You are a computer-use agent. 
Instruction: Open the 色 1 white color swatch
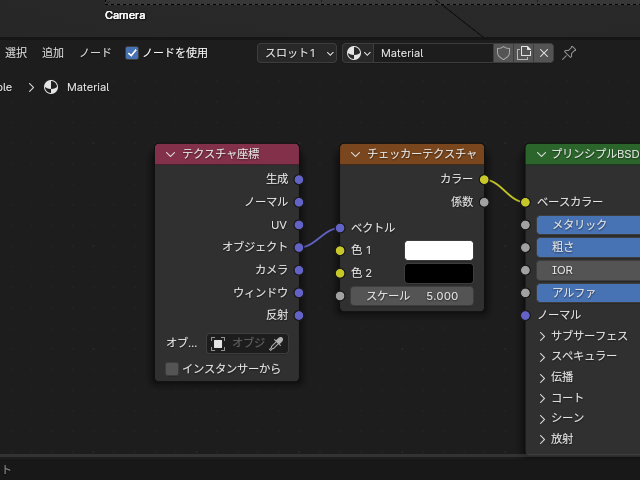(x=439, y=250)
